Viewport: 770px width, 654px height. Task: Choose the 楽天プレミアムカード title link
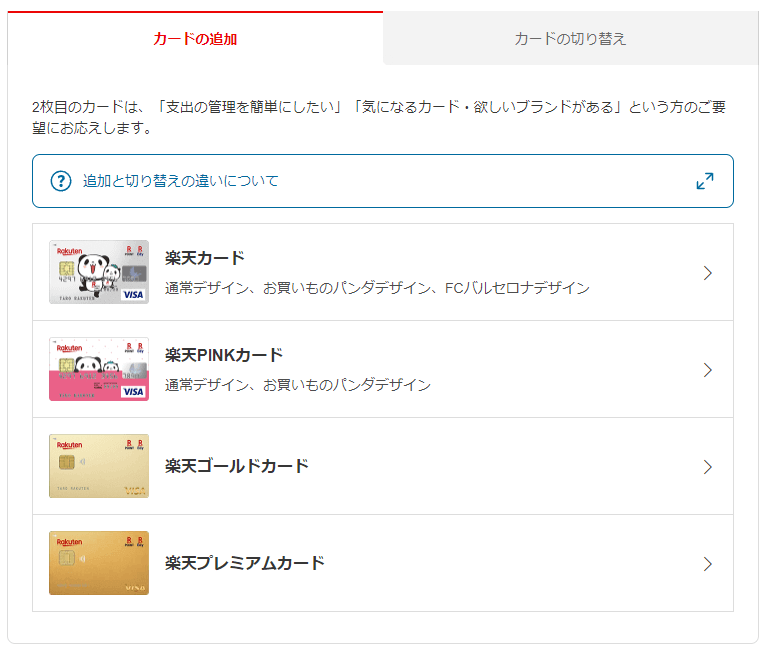point(245,563)
